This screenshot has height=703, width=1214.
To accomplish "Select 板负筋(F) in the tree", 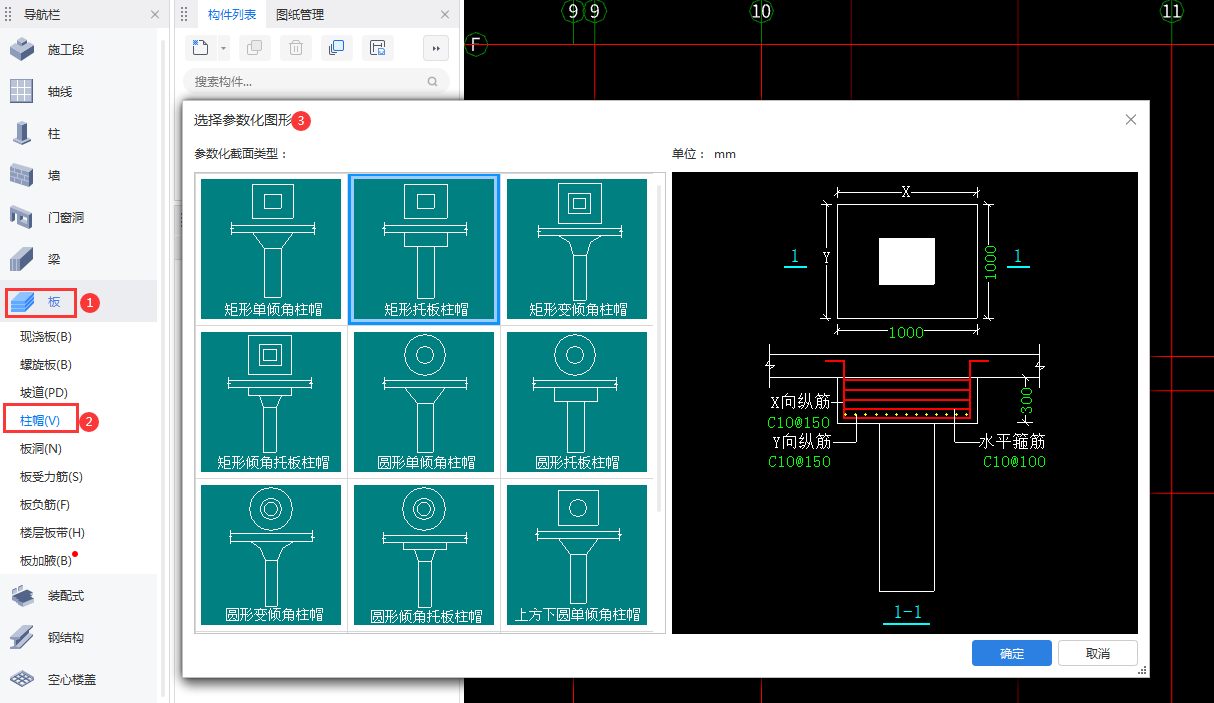I will click(45, 505).
